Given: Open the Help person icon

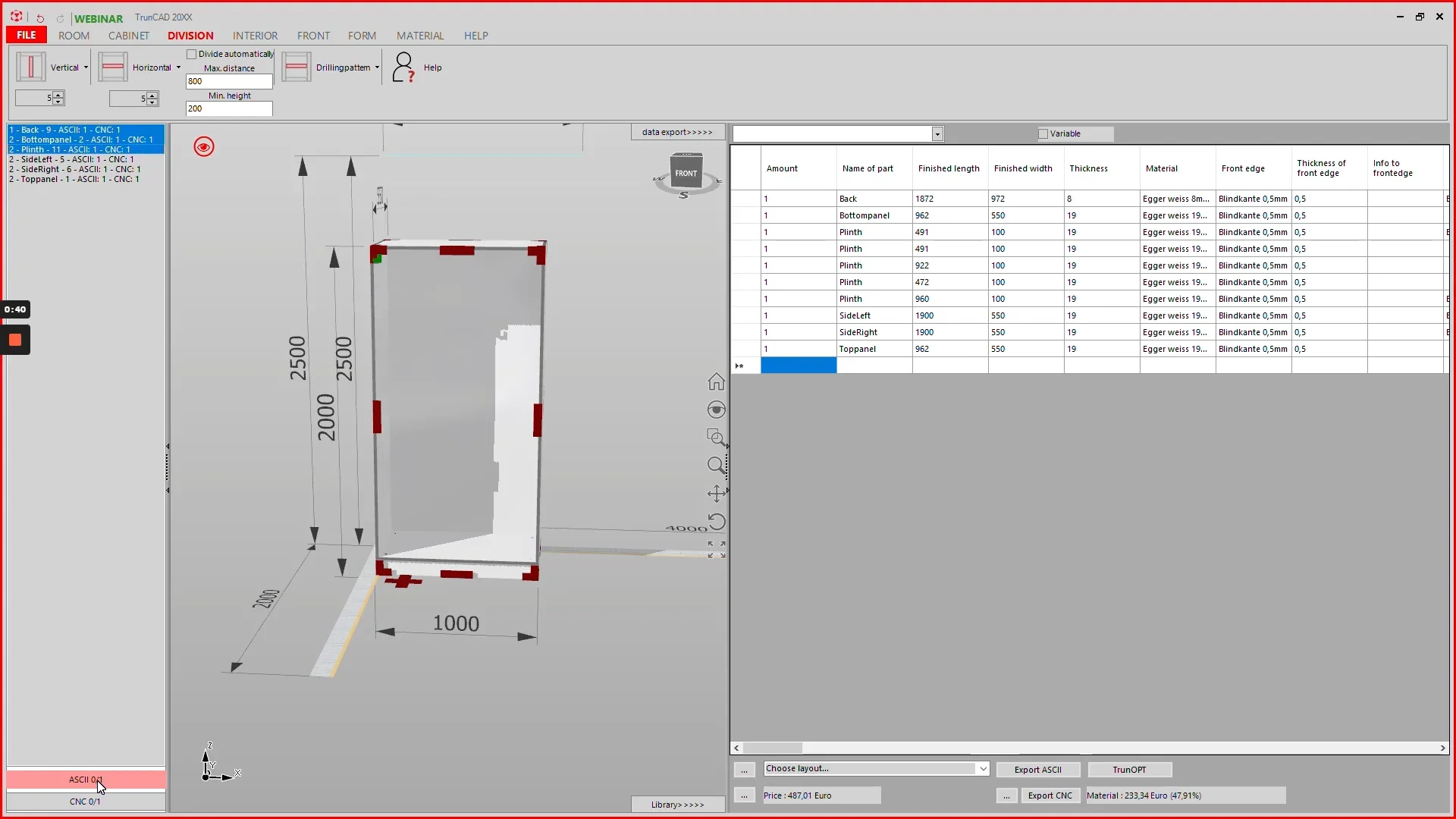Looking at the screenshot, I should (403, 67).
